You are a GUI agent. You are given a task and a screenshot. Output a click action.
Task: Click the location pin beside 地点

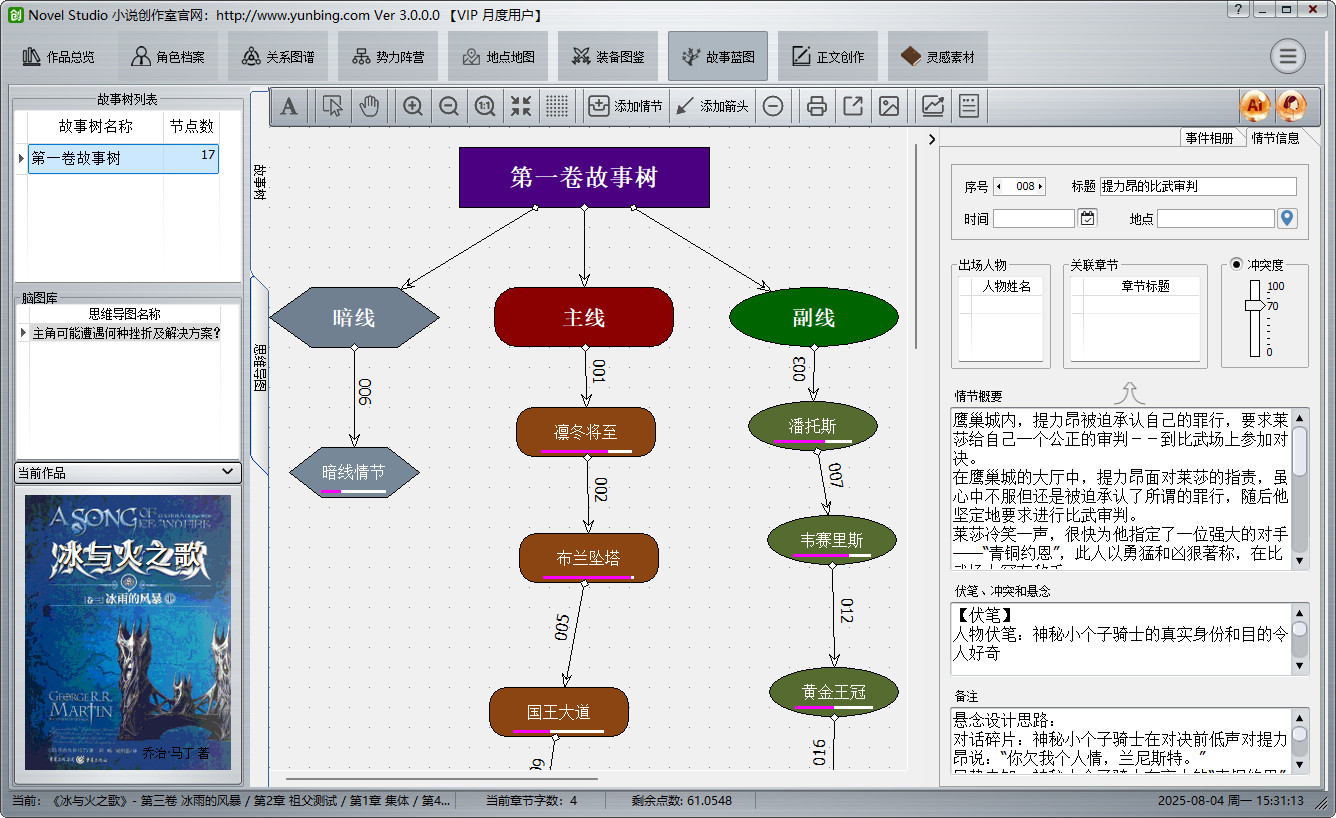point(1287,217)
